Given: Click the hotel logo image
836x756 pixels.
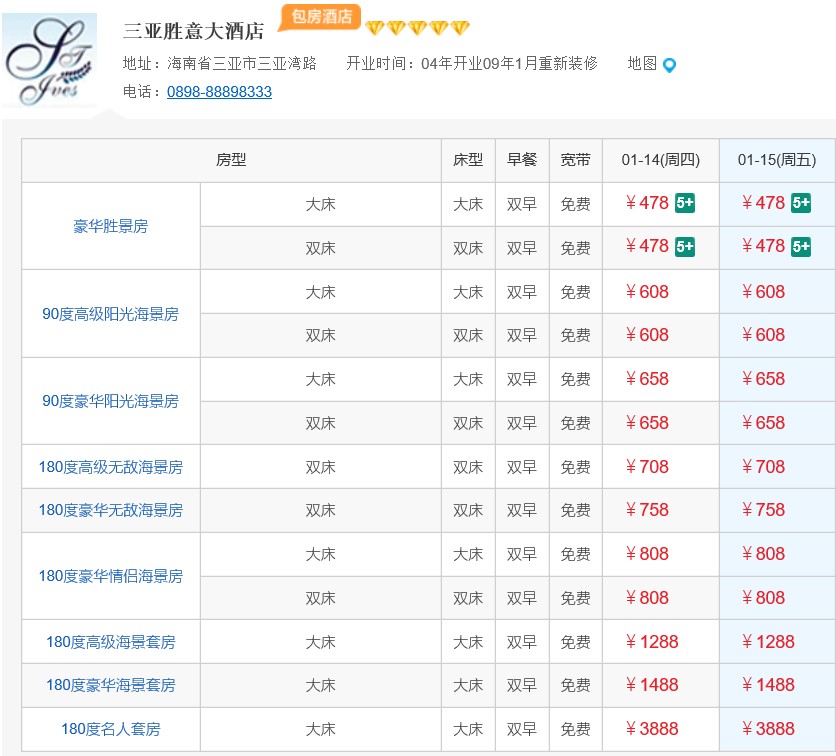Looking at the screenshot, I should click(x=50, y=61).
